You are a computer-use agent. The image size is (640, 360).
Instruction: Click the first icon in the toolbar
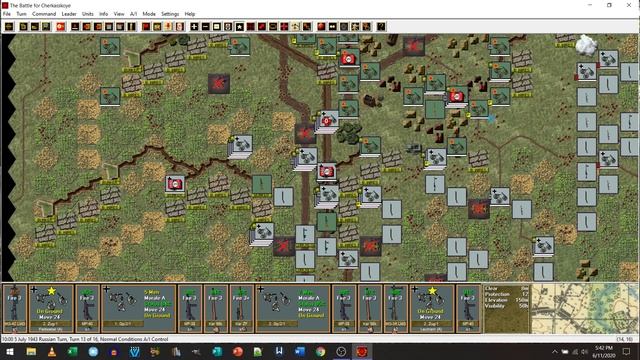click(9, 27)
